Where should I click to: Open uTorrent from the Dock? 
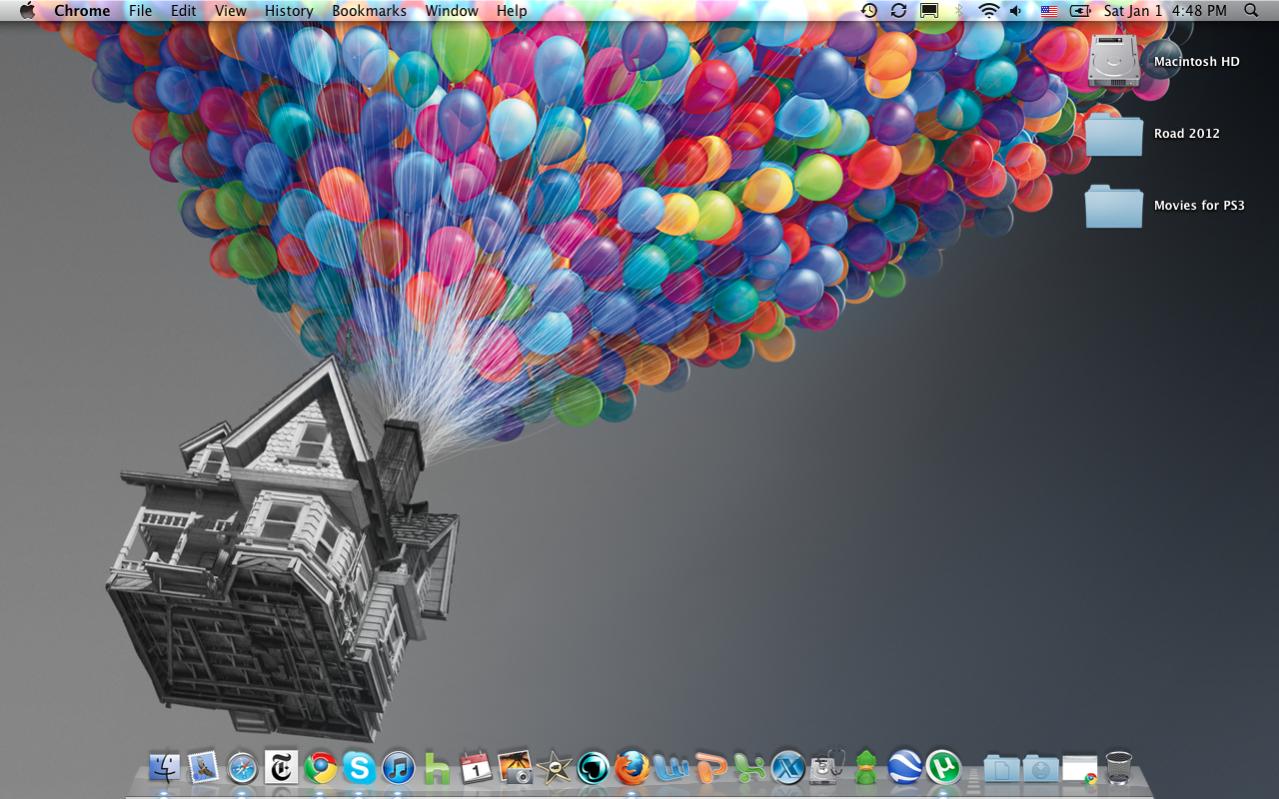click(x=943, y=768)
